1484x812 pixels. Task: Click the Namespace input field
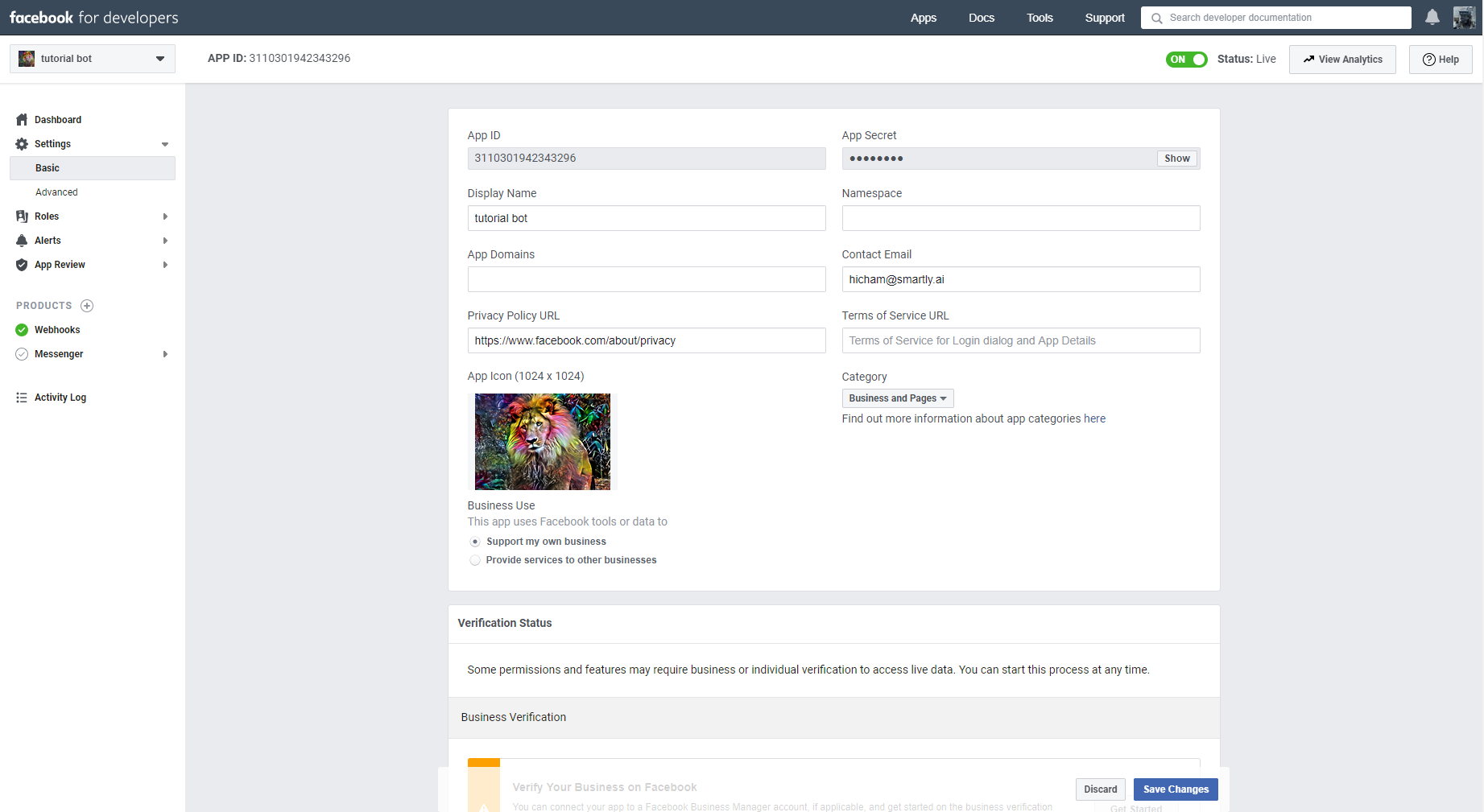(1021, 218)
